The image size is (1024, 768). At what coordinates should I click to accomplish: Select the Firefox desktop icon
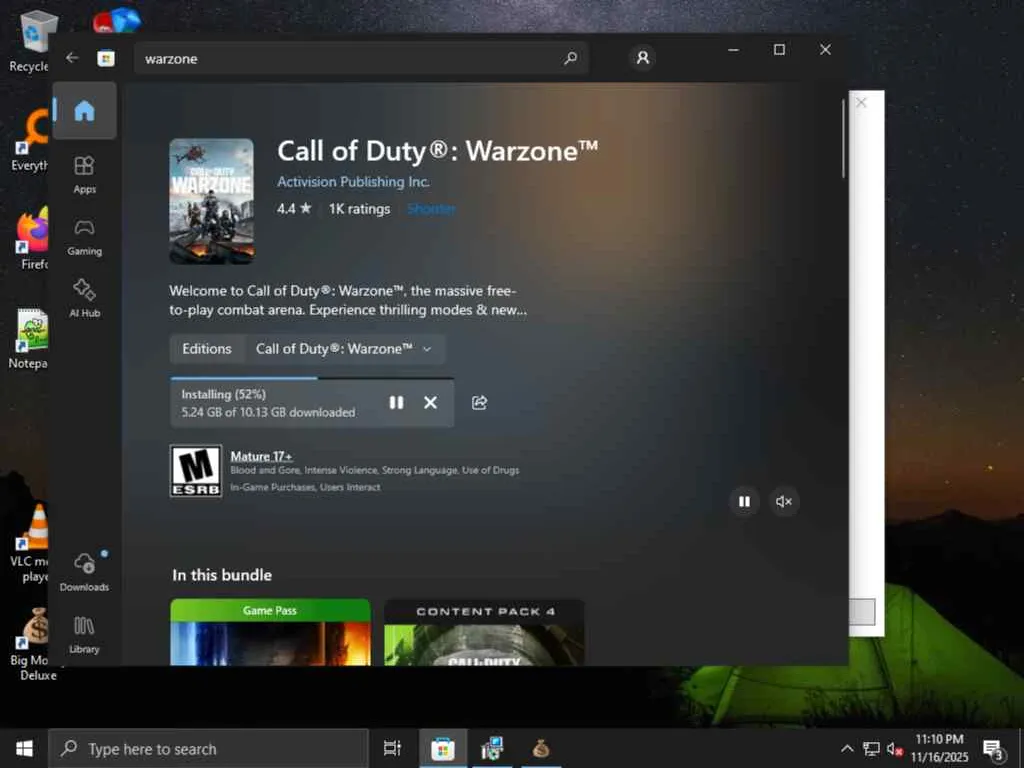tap(31, 239)
